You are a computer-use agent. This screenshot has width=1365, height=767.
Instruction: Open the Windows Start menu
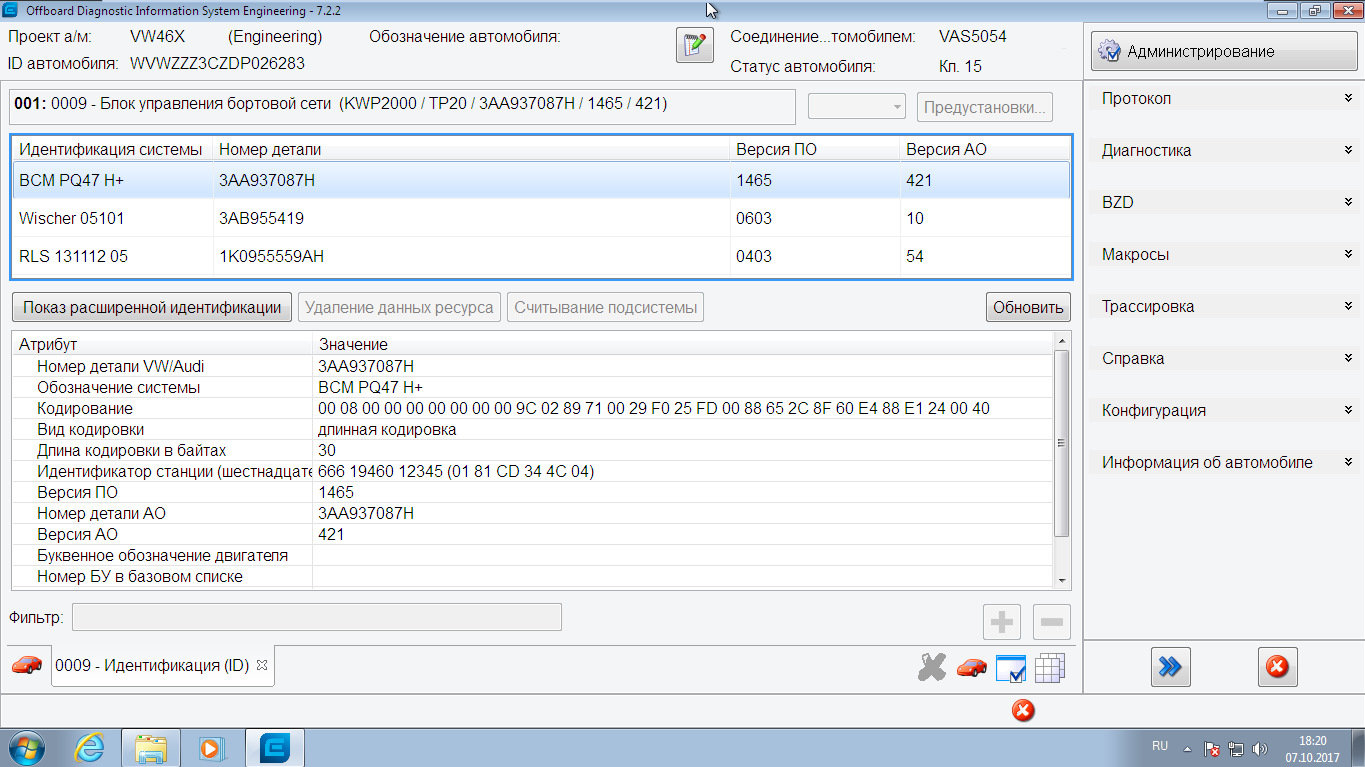28,747
